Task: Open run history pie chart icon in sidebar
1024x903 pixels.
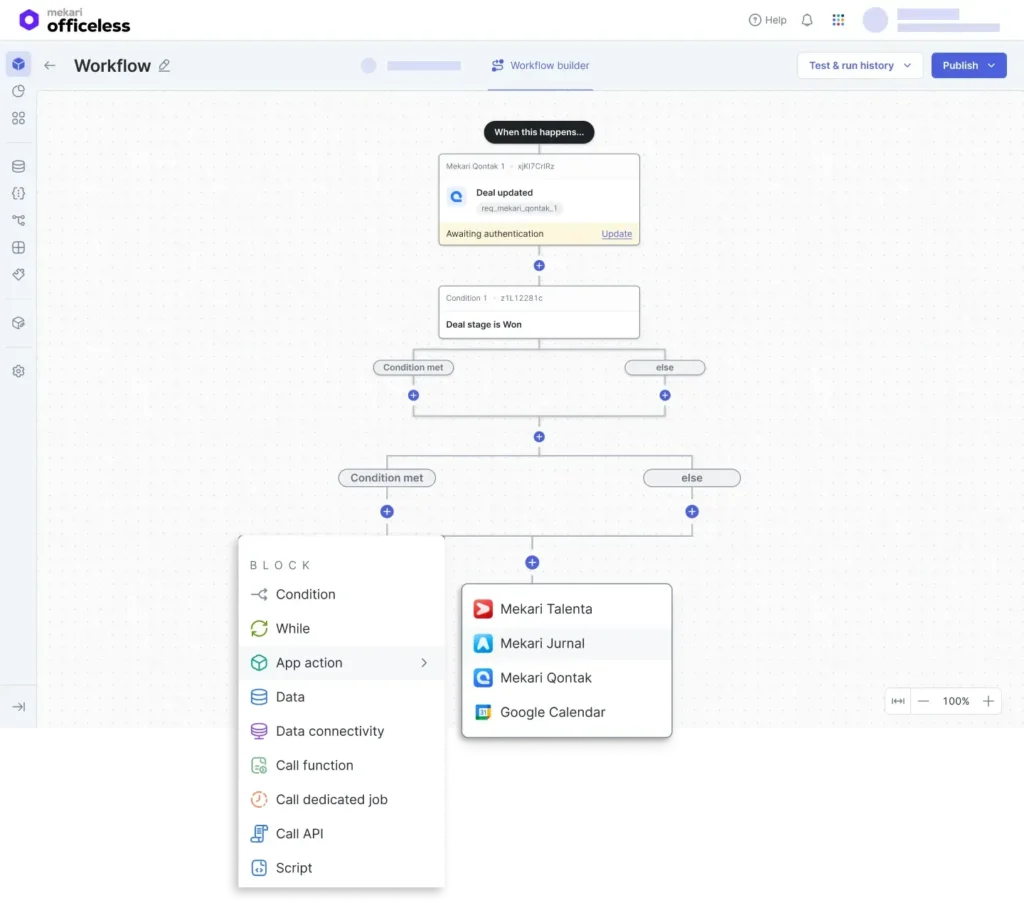Action: point(18,90)
